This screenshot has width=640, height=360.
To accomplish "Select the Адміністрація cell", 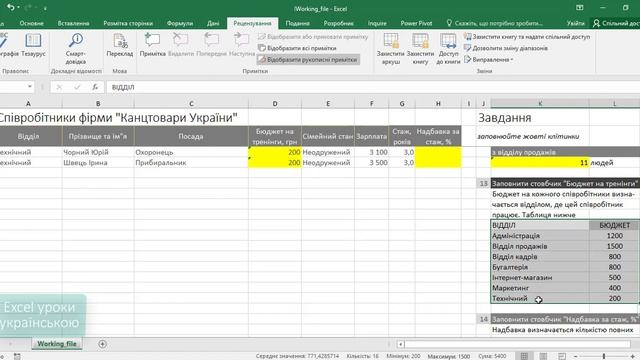I will coord(540,236).
